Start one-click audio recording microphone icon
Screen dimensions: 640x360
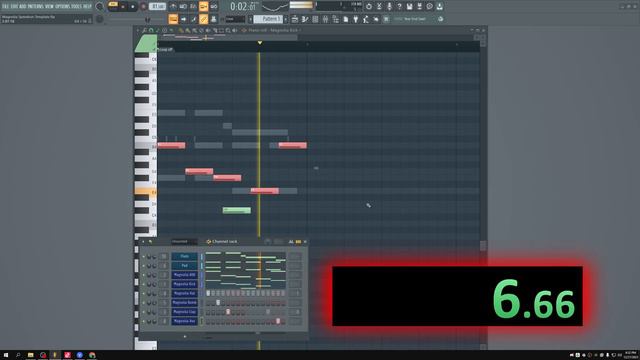tap(389, 7)
